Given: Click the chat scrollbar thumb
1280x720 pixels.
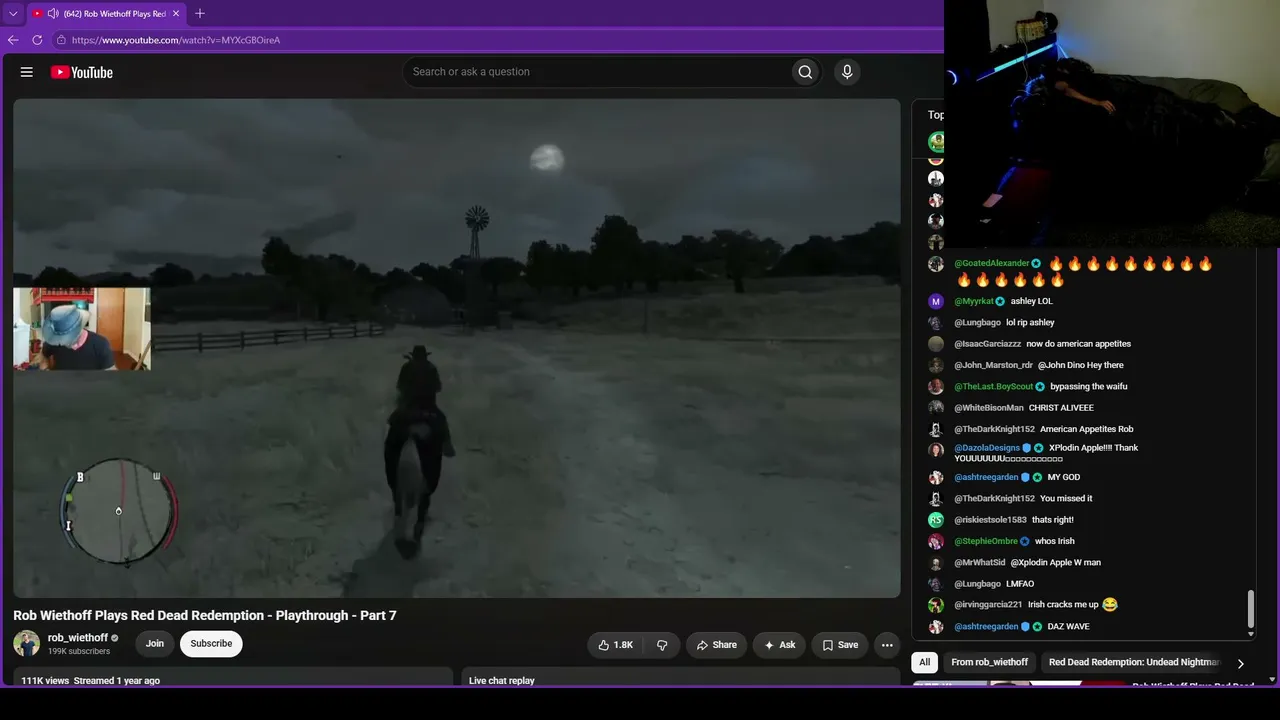Looking at the screenshot, I should tap(1250, 607).
